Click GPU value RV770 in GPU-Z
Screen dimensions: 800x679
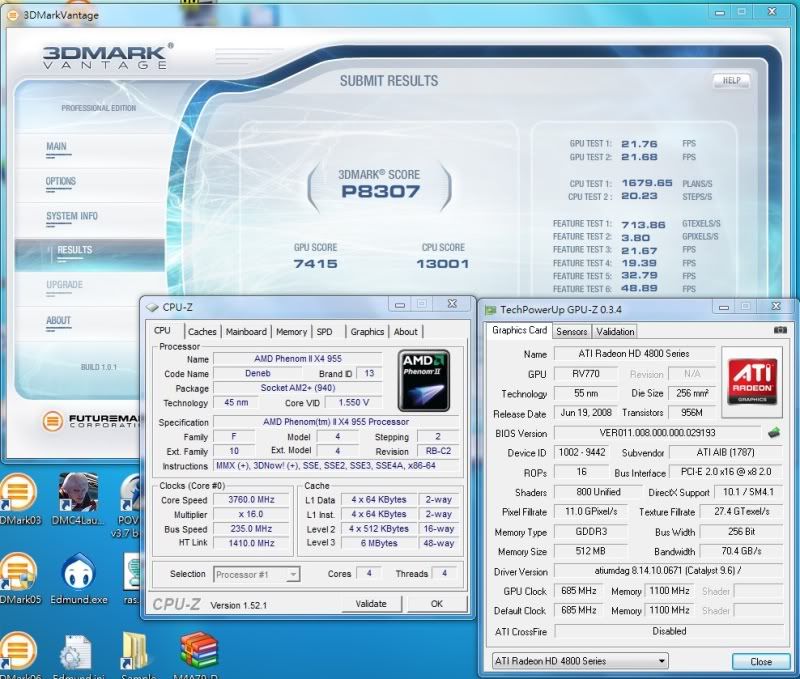(x=586, y=374)
